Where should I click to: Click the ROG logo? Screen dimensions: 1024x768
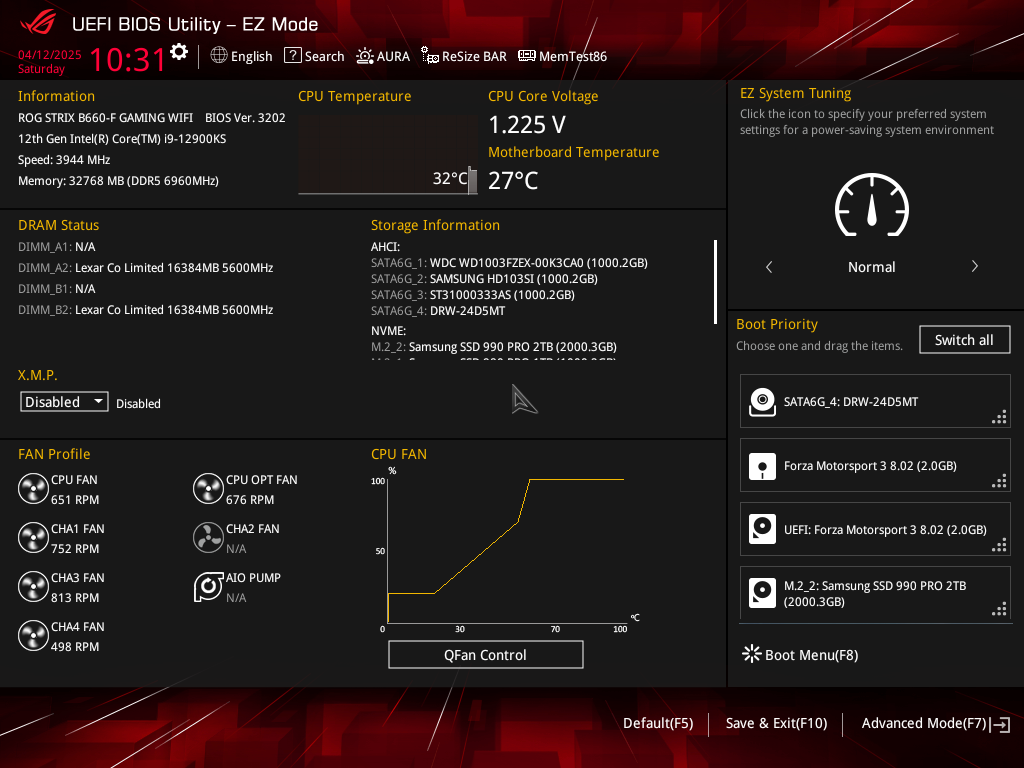tap(38, 23)
